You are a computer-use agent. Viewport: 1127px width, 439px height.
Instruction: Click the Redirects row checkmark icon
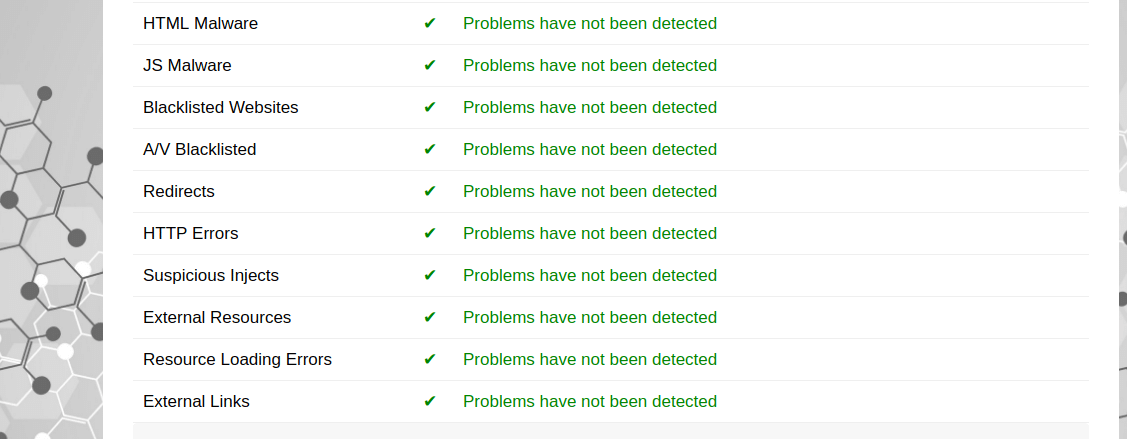[x=430, y=191]
